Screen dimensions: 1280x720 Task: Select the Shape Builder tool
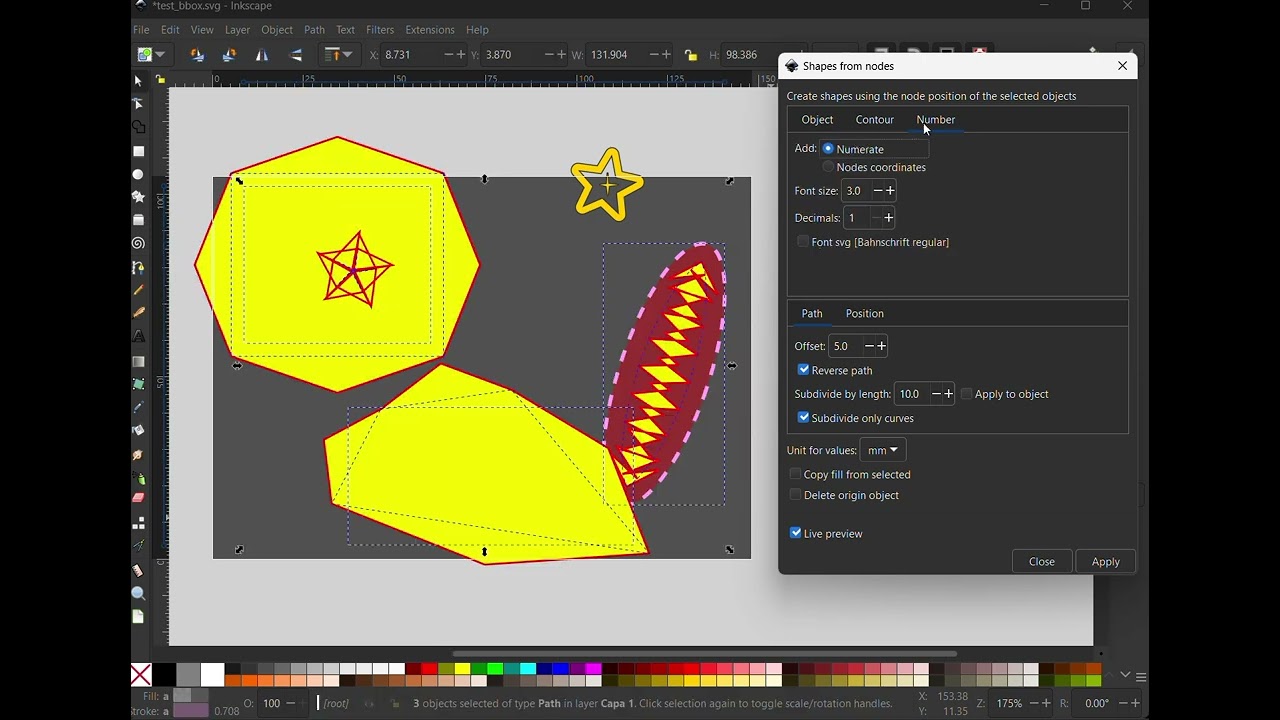coord(139,128)
